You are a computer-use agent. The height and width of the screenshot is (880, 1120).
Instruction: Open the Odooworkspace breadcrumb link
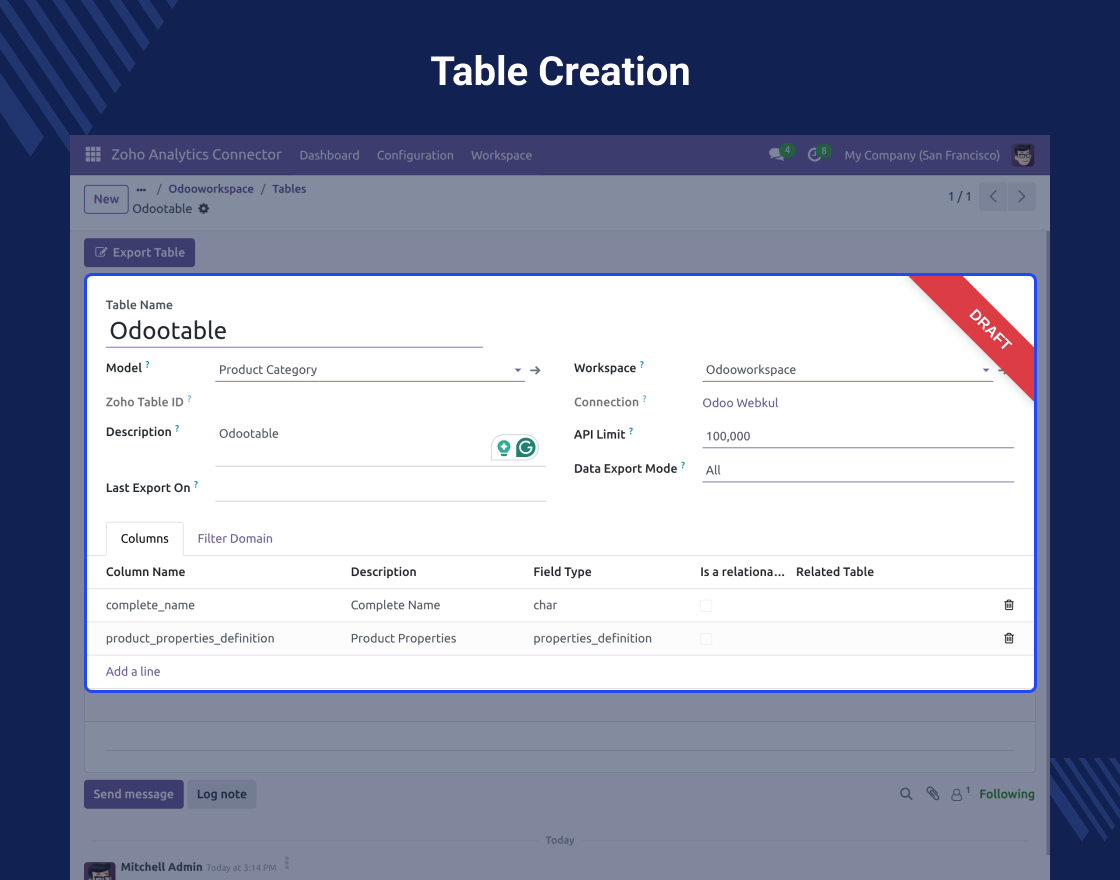click(x=211, y=189)
